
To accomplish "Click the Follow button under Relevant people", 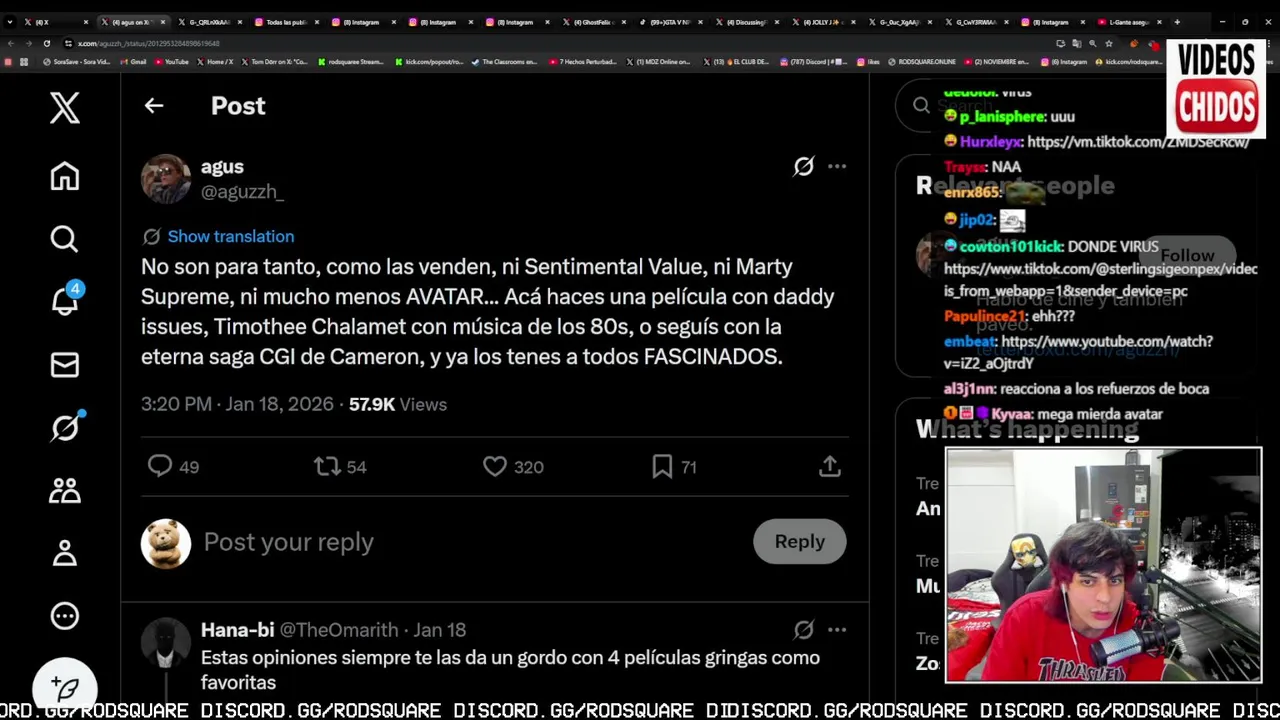I will (1187, 255).
